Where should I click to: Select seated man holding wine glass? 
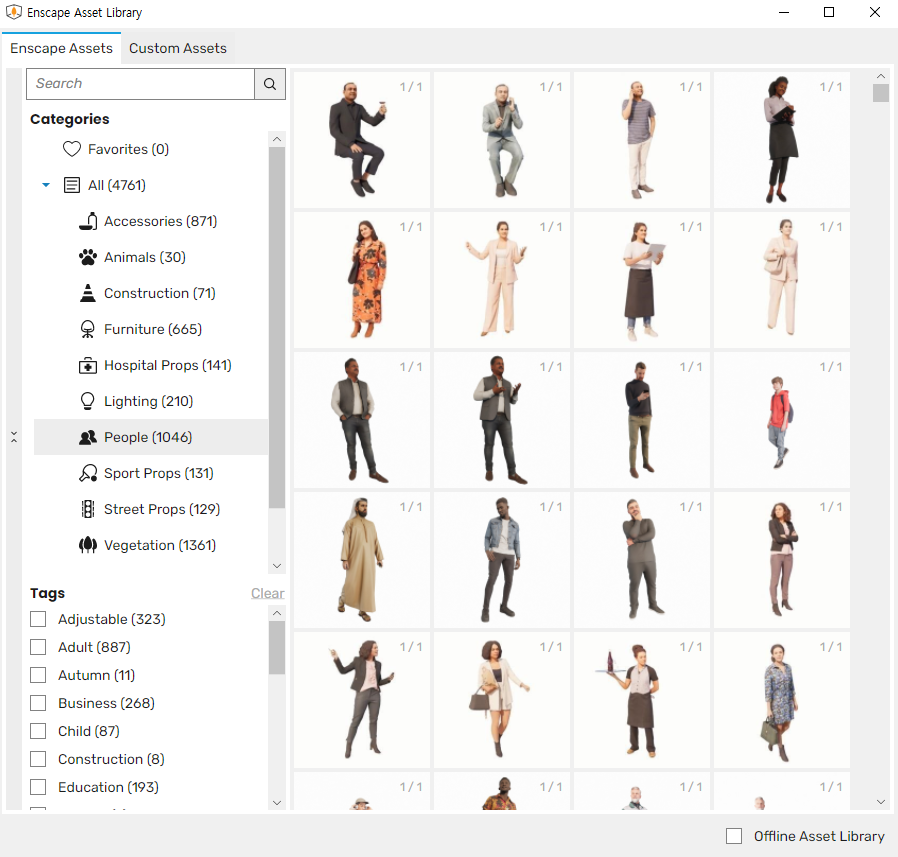tap(361, 140)
